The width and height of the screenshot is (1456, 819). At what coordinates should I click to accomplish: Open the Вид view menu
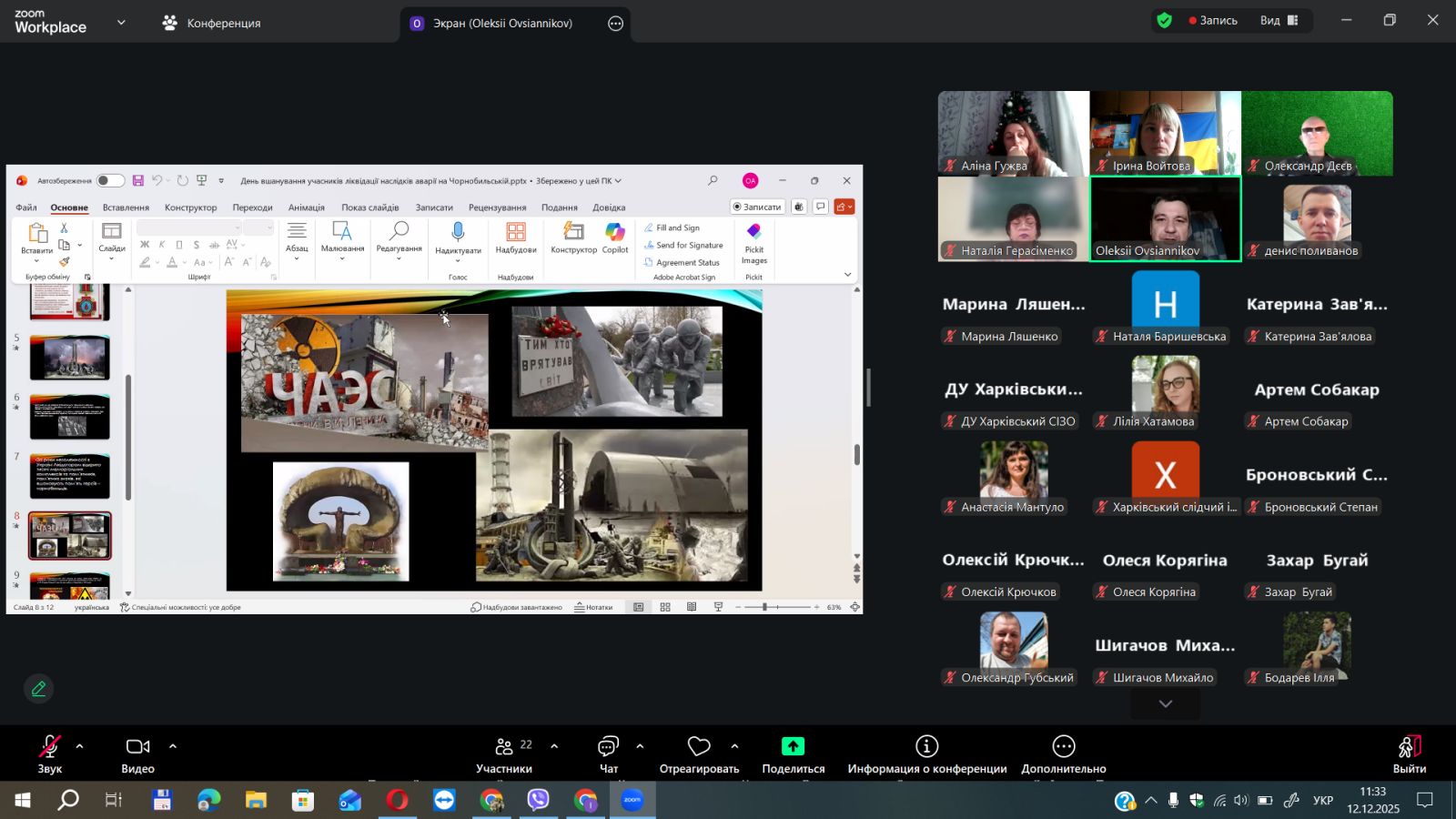1279,20
